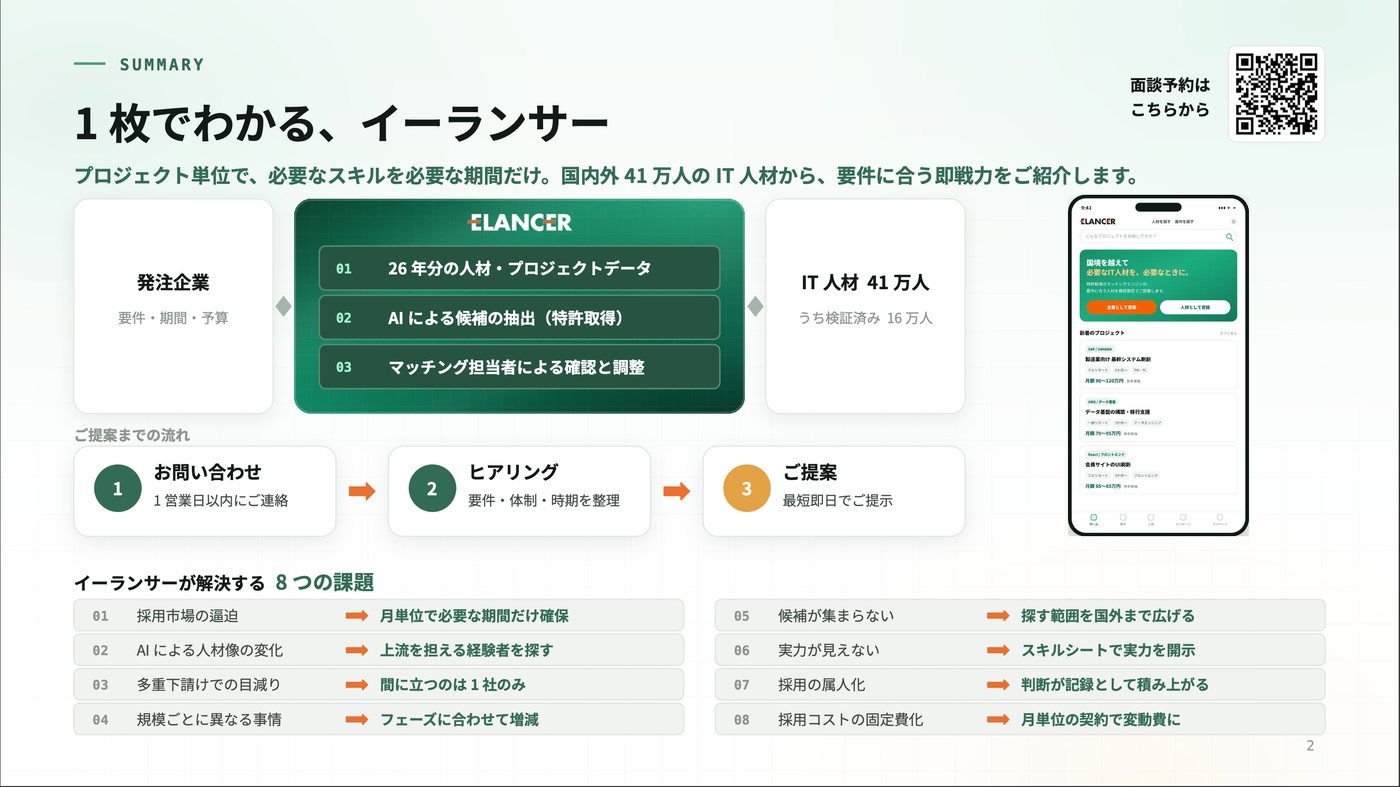1400x787 pixels.
Task: Click the 最短即日でご提示 text
Action: pyautogui.click(x=838, y=500)
